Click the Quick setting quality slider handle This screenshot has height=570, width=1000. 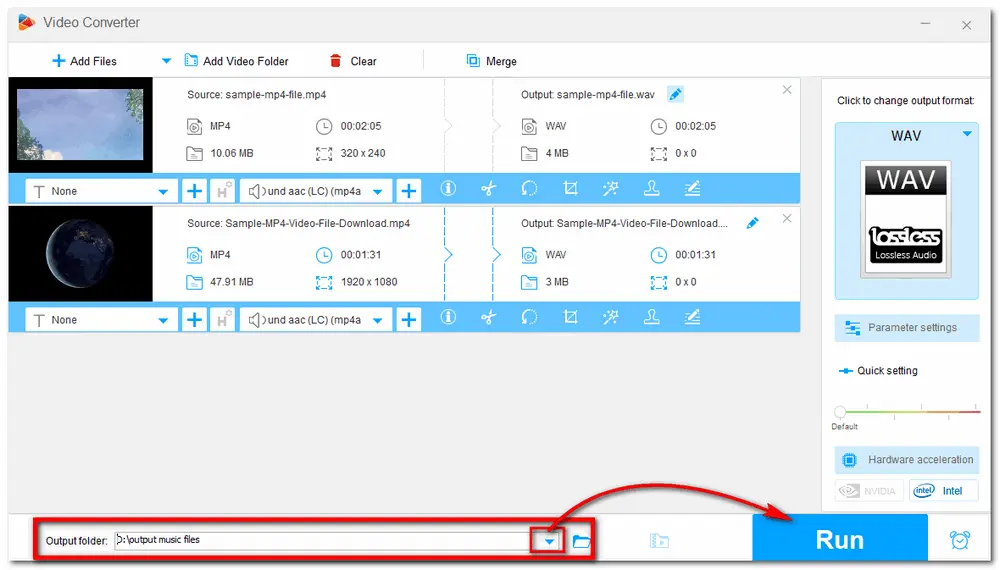pos(840,411)
